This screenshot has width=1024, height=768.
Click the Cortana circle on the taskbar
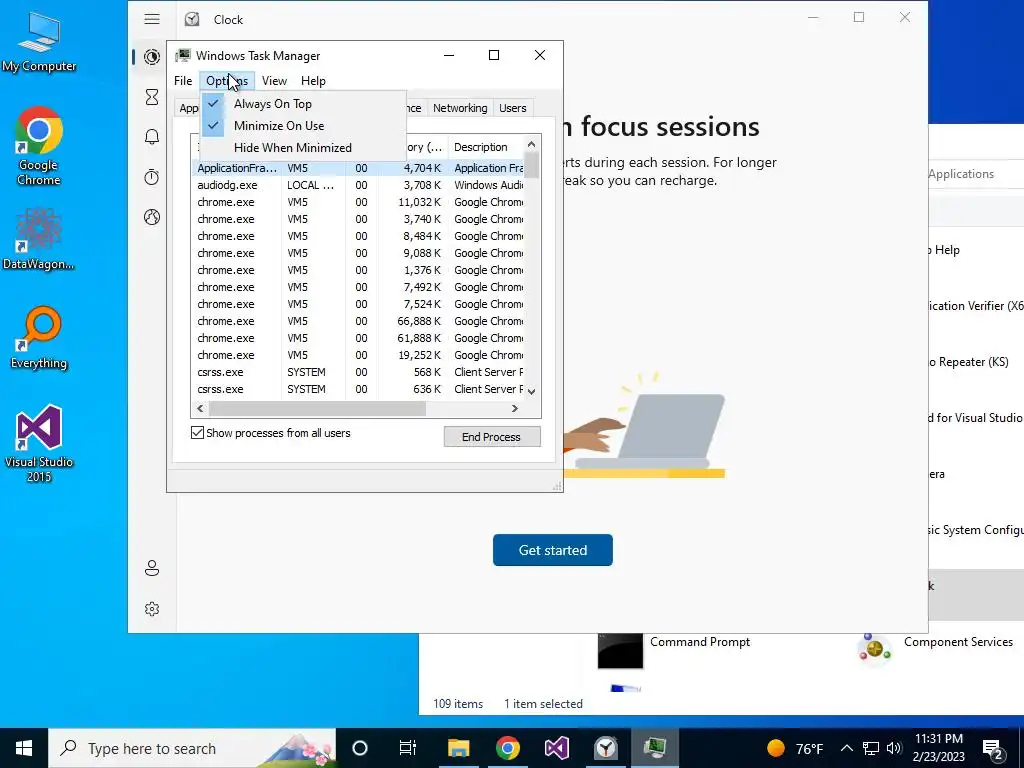pos(360,748)
